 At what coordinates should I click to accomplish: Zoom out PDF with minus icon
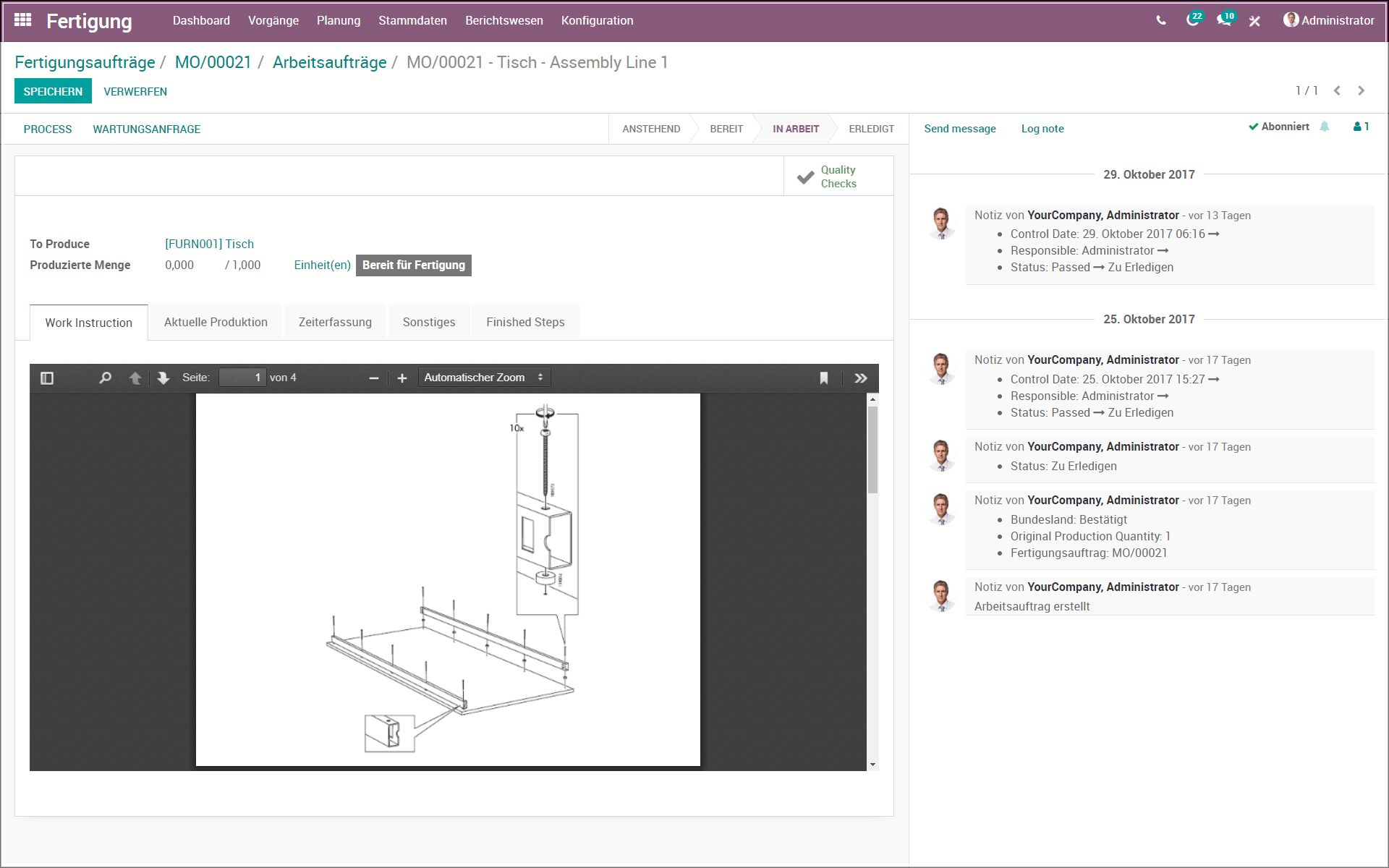(x=374, y=378)
